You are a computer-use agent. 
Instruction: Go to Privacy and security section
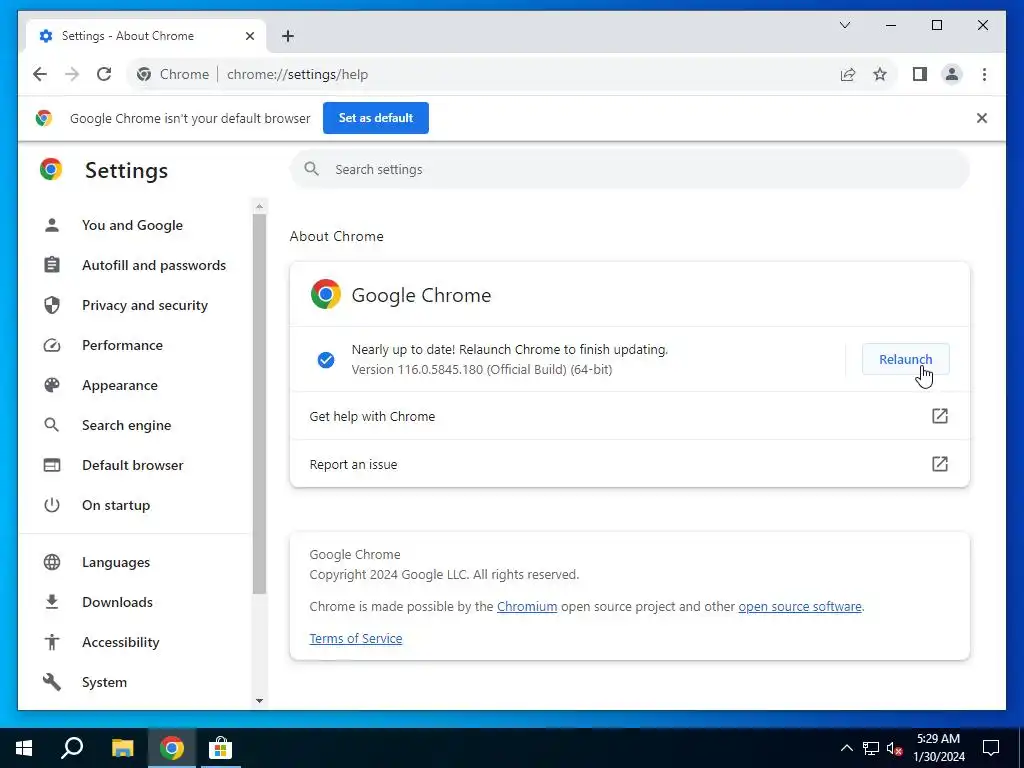tap(145, 305)
